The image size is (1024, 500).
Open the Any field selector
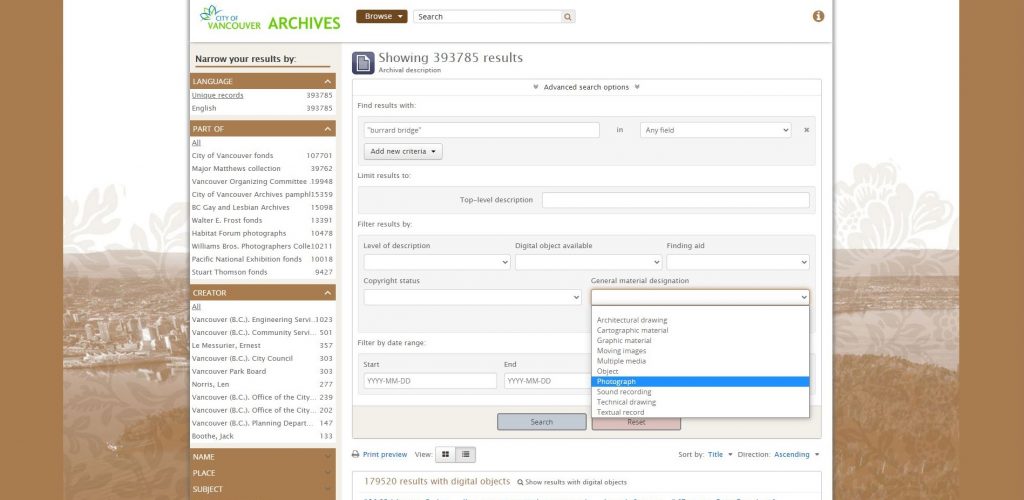point(715,130)
